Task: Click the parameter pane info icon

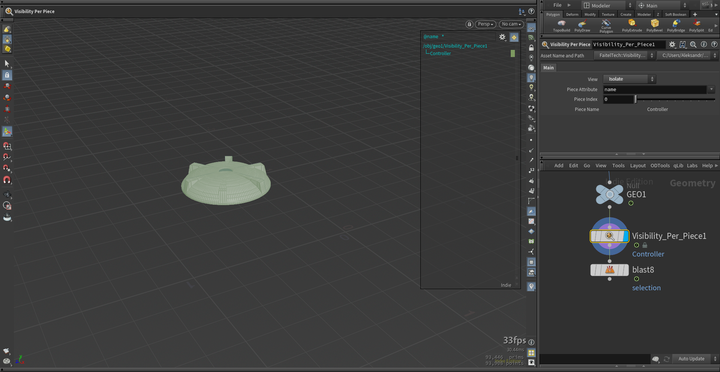Action: tap(703, 45)
